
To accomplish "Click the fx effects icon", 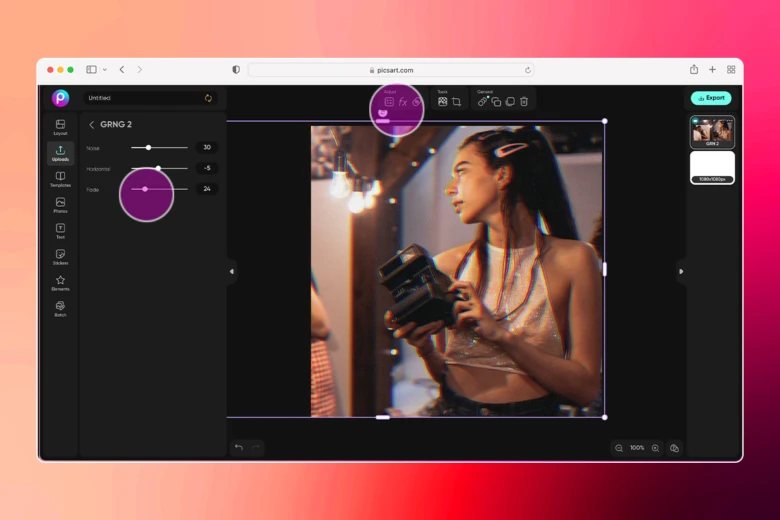I will (x=403, y=102).
